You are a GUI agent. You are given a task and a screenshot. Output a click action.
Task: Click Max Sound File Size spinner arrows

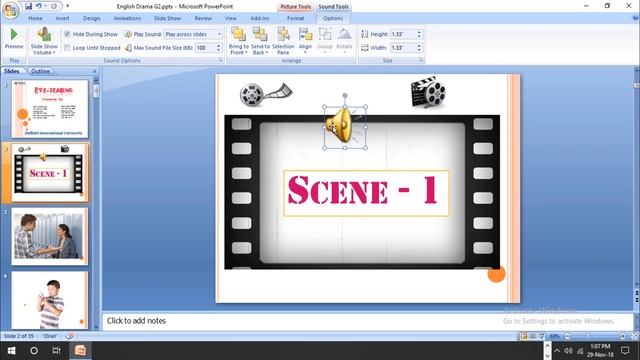[219, 48]
